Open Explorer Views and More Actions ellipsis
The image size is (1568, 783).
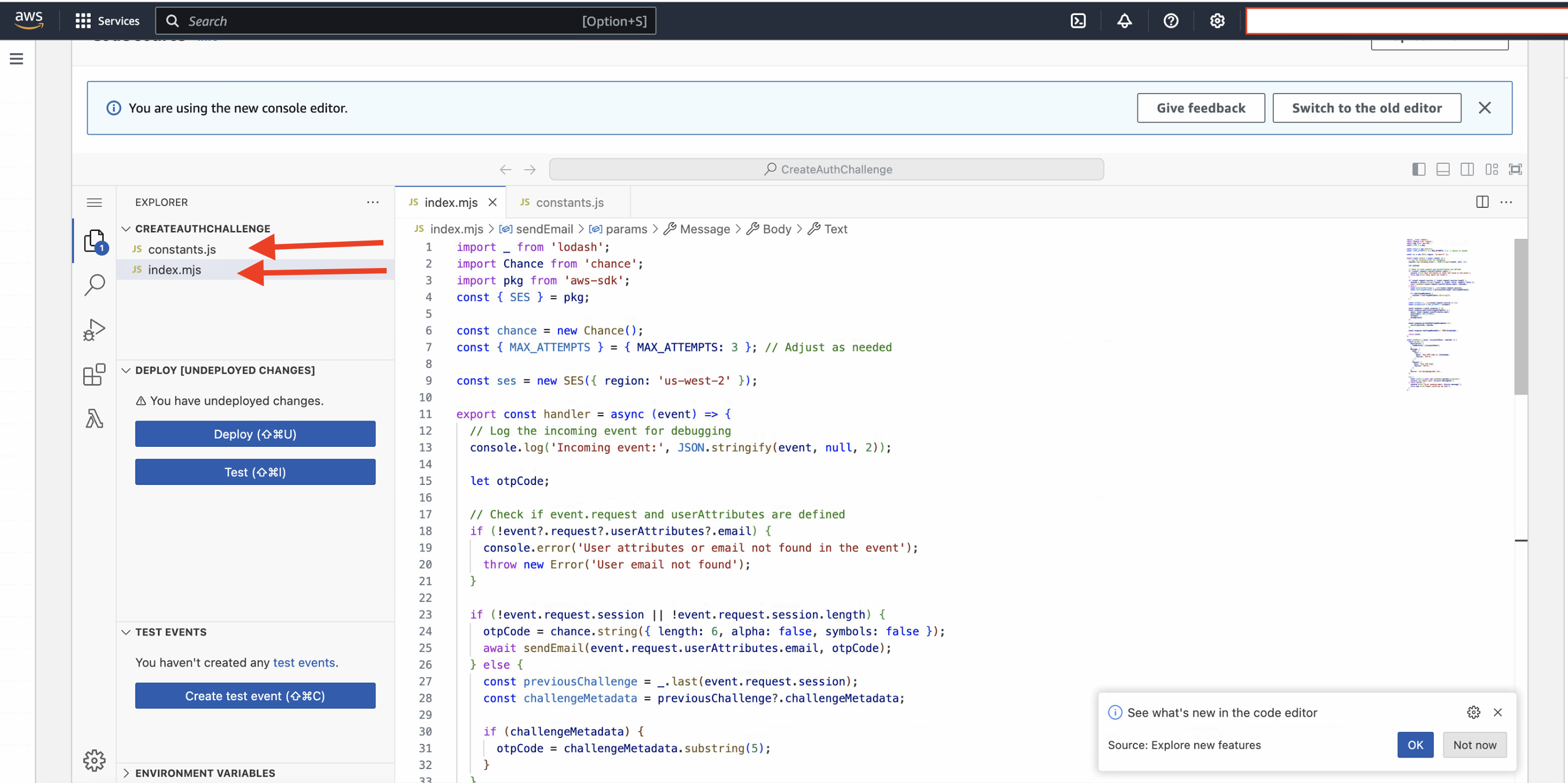click(373, 202)
